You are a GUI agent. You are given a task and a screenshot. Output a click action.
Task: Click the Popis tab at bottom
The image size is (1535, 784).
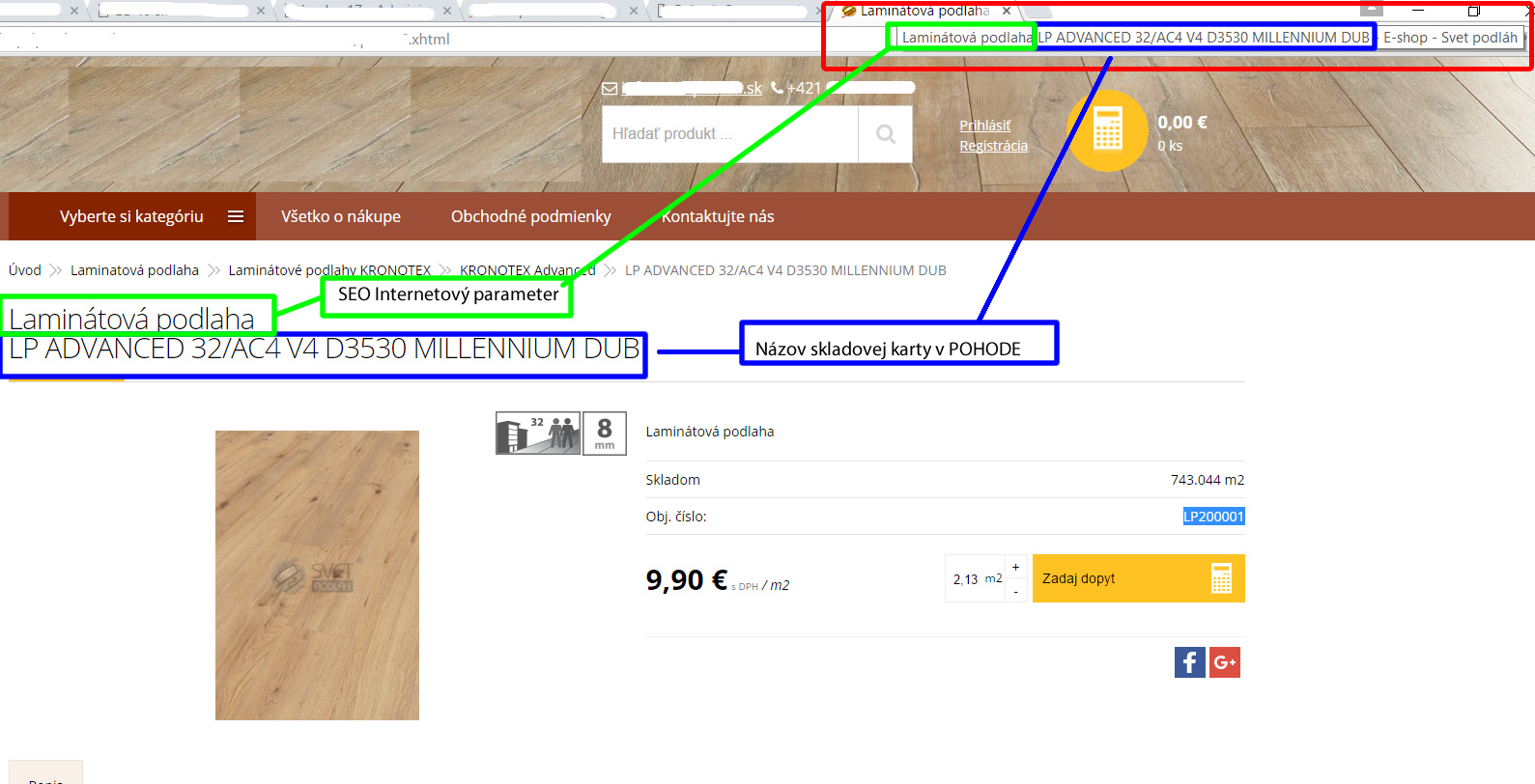click(45, 773)
